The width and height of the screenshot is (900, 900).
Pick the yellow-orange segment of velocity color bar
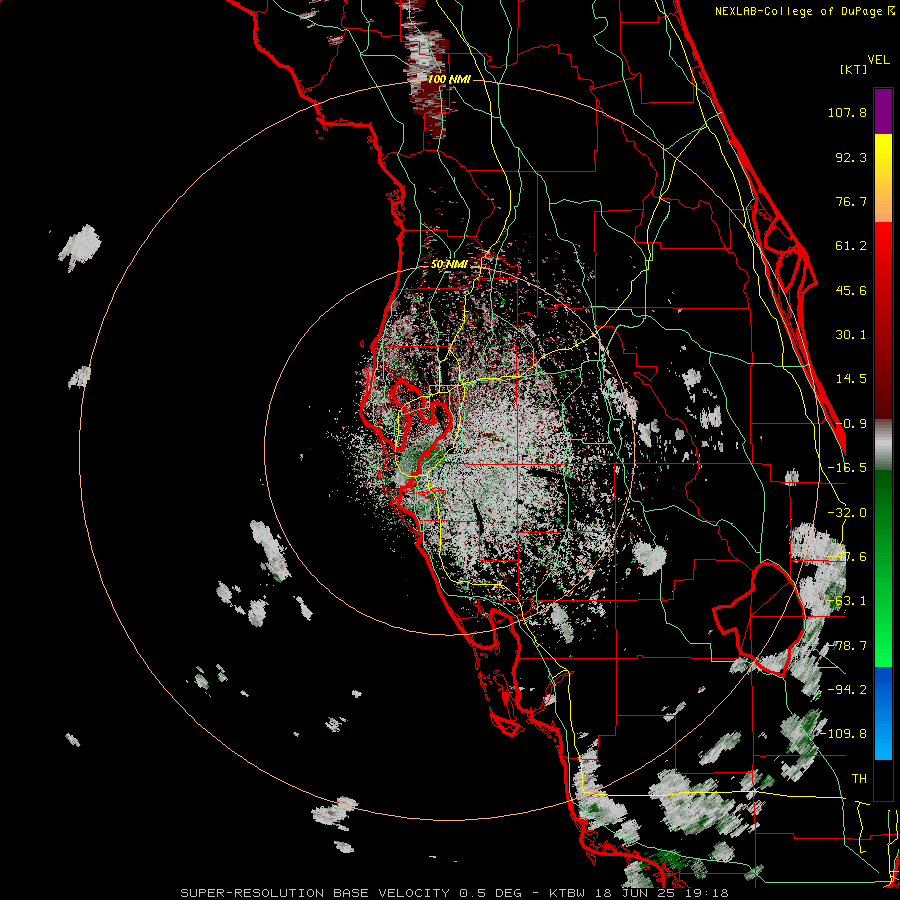[x=883, y=178]
